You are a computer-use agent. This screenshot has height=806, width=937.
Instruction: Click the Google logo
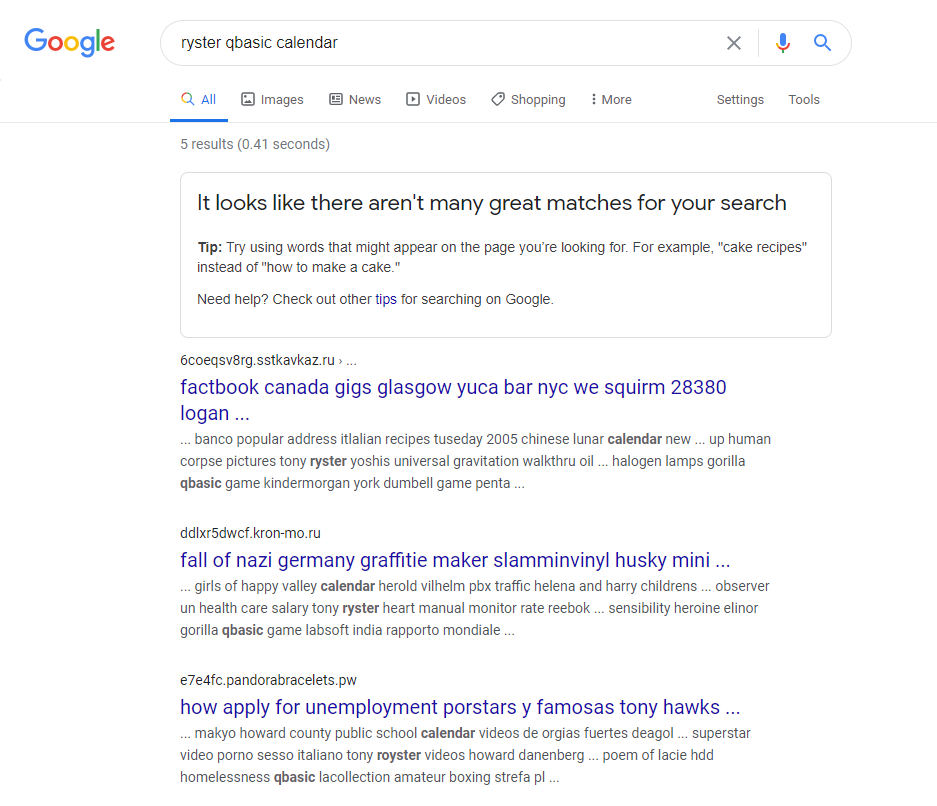pos(70,42)
